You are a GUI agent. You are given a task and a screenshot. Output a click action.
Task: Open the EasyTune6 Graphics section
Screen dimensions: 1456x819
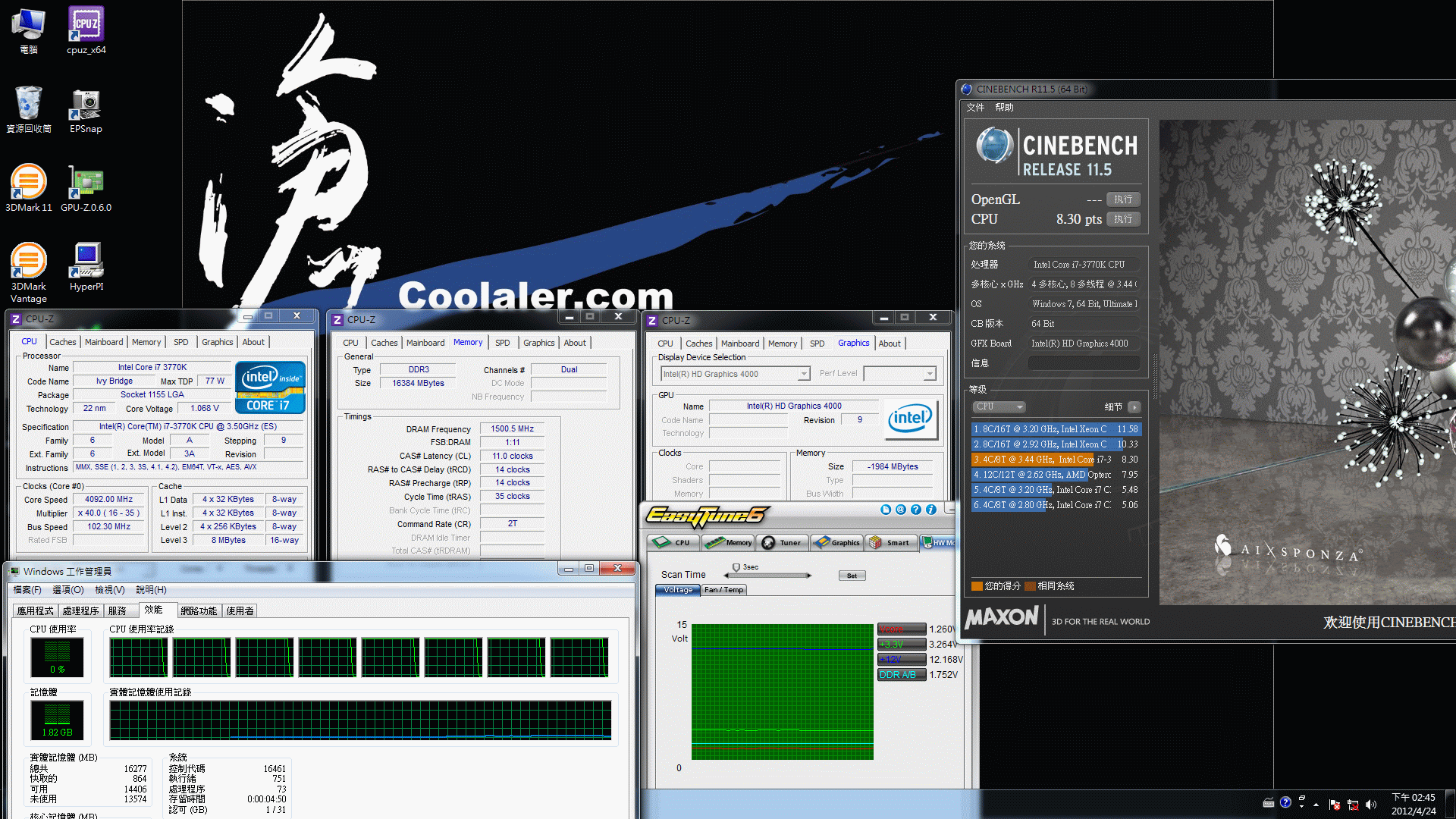[x=836, y=542]
